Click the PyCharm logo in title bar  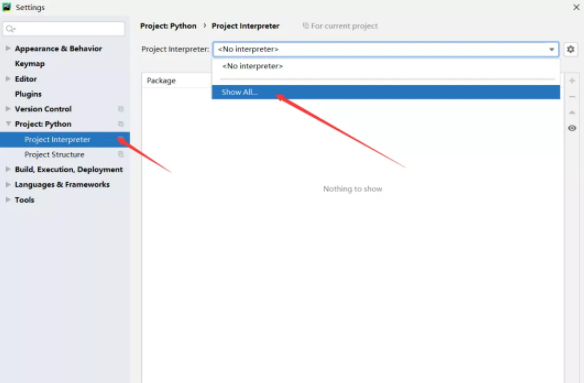[x=7, y=7]
